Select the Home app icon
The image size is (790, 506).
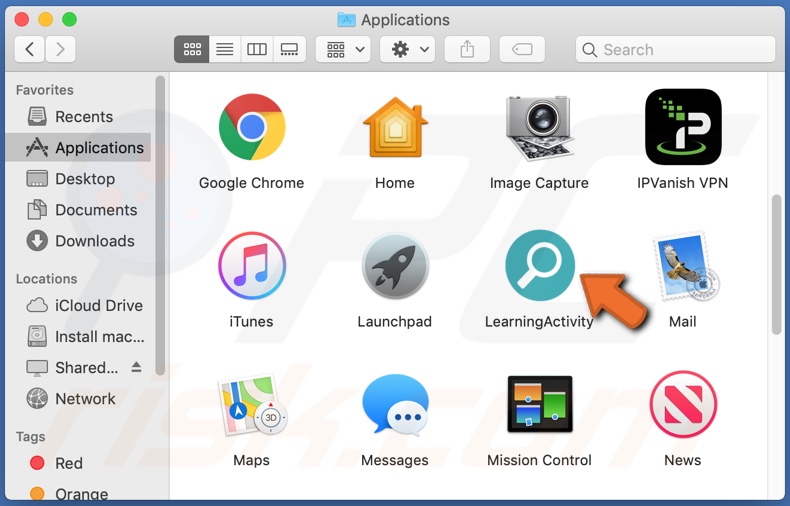point(395,128)
